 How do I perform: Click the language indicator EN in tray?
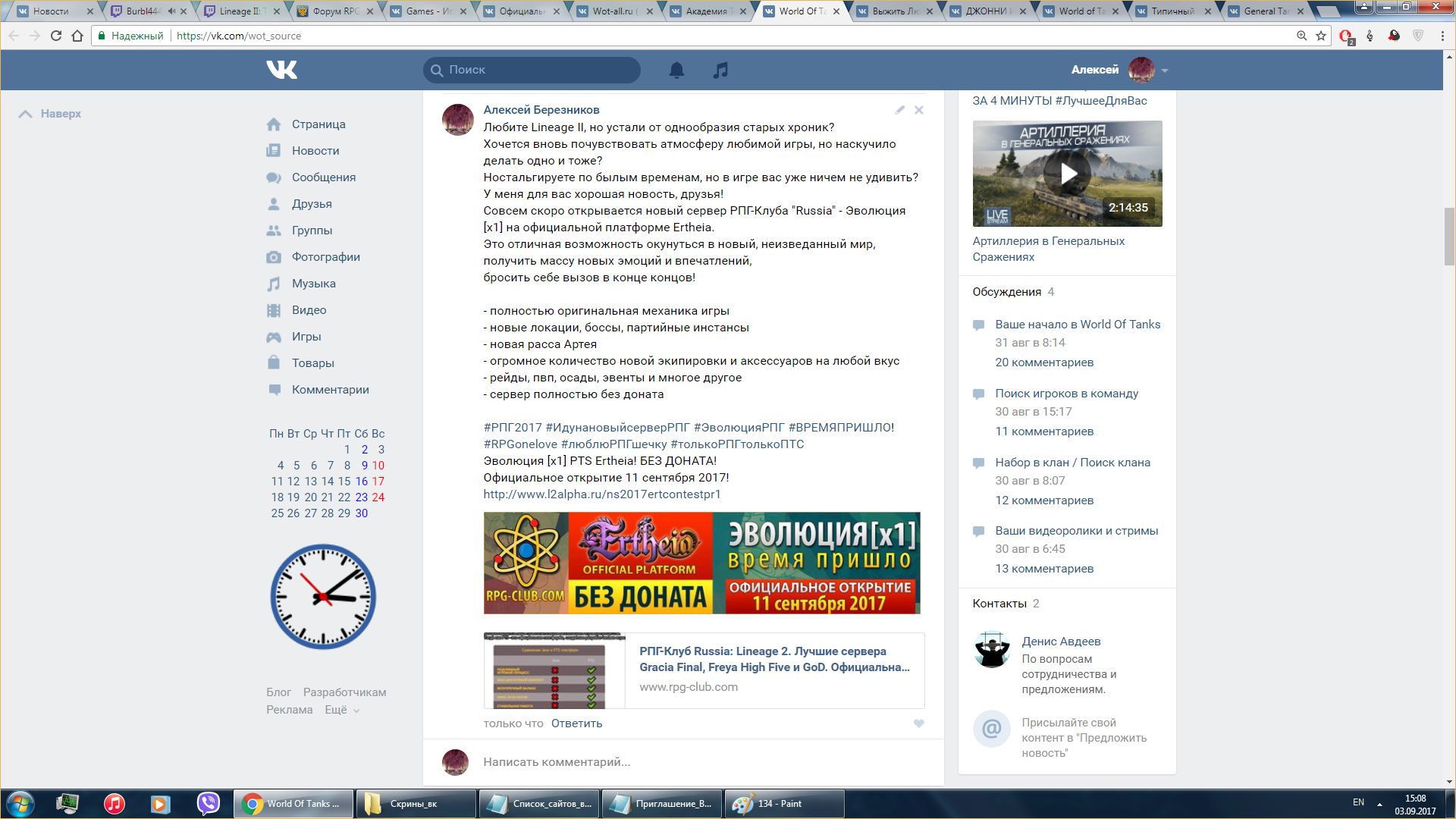pos(1358,802)
